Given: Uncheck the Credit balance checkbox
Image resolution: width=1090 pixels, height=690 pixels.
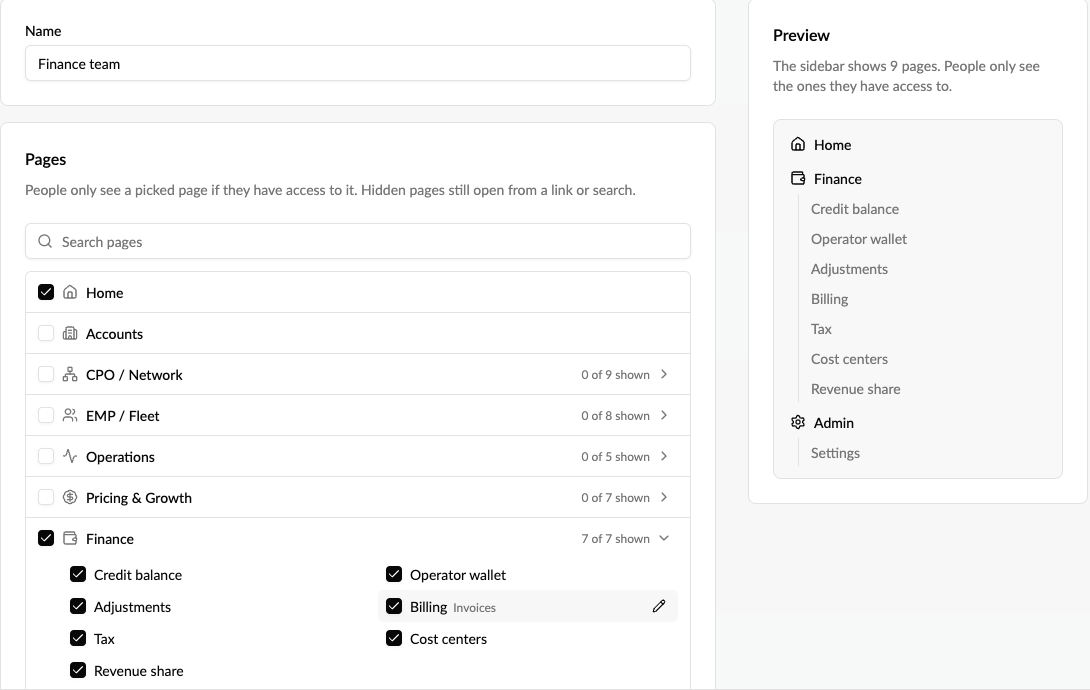Looking at the screenshot, I should [78, 574].
